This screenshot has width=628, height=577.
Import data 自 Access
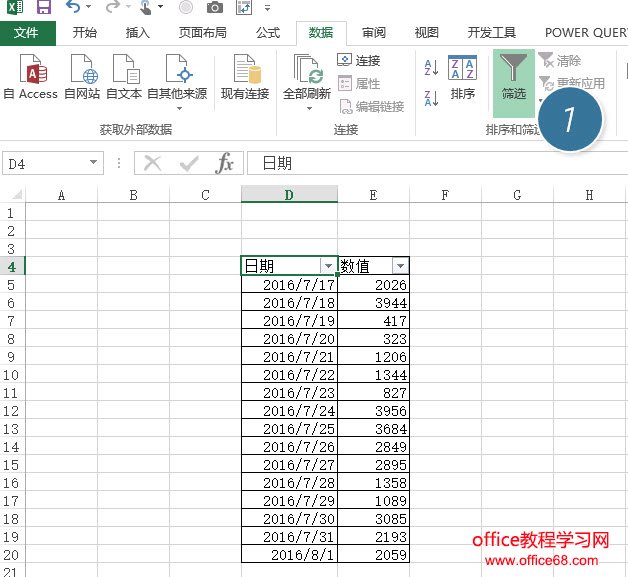[31, 77]
